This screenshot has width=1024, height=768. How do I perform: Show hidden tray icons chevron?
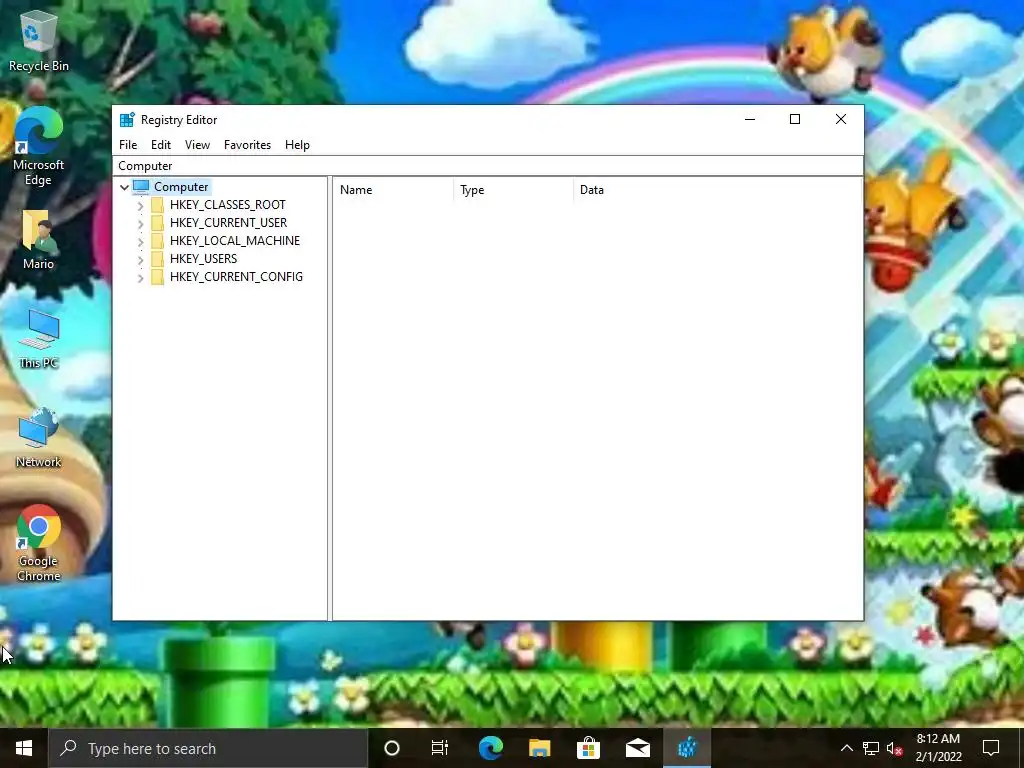(846, 748)
